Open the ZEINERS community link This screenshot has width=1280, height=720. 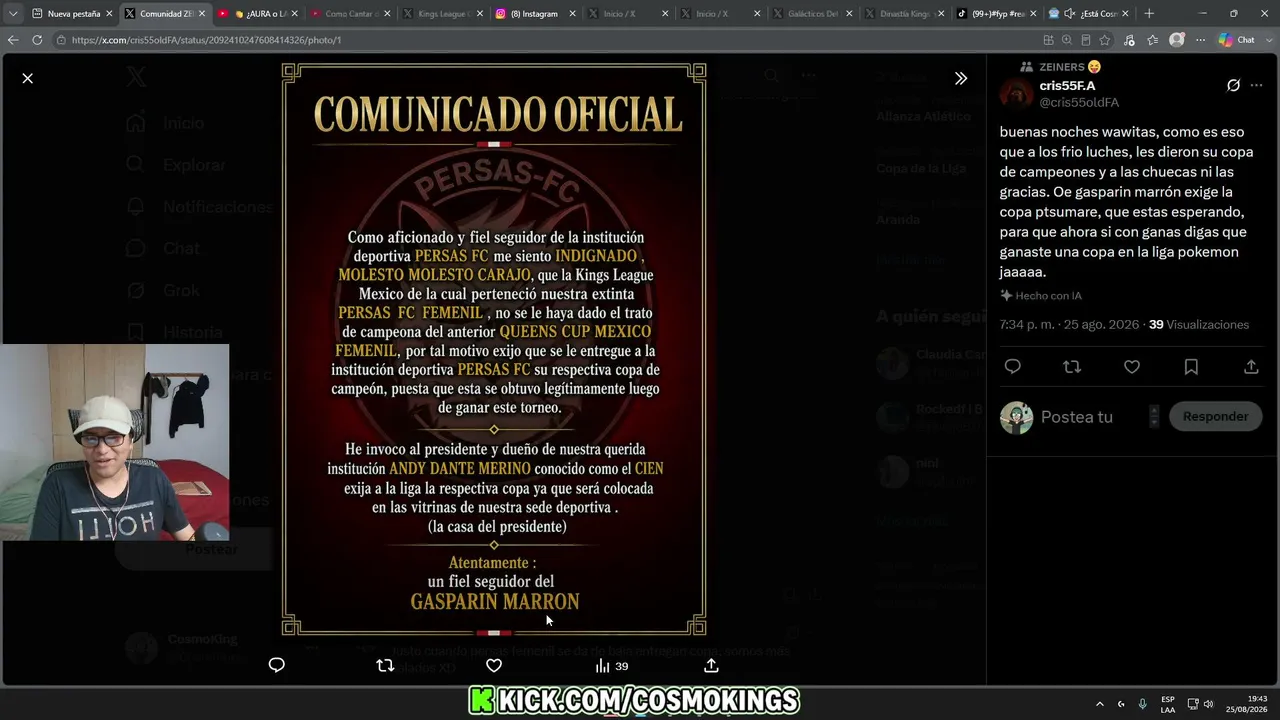coord(1069,67)
